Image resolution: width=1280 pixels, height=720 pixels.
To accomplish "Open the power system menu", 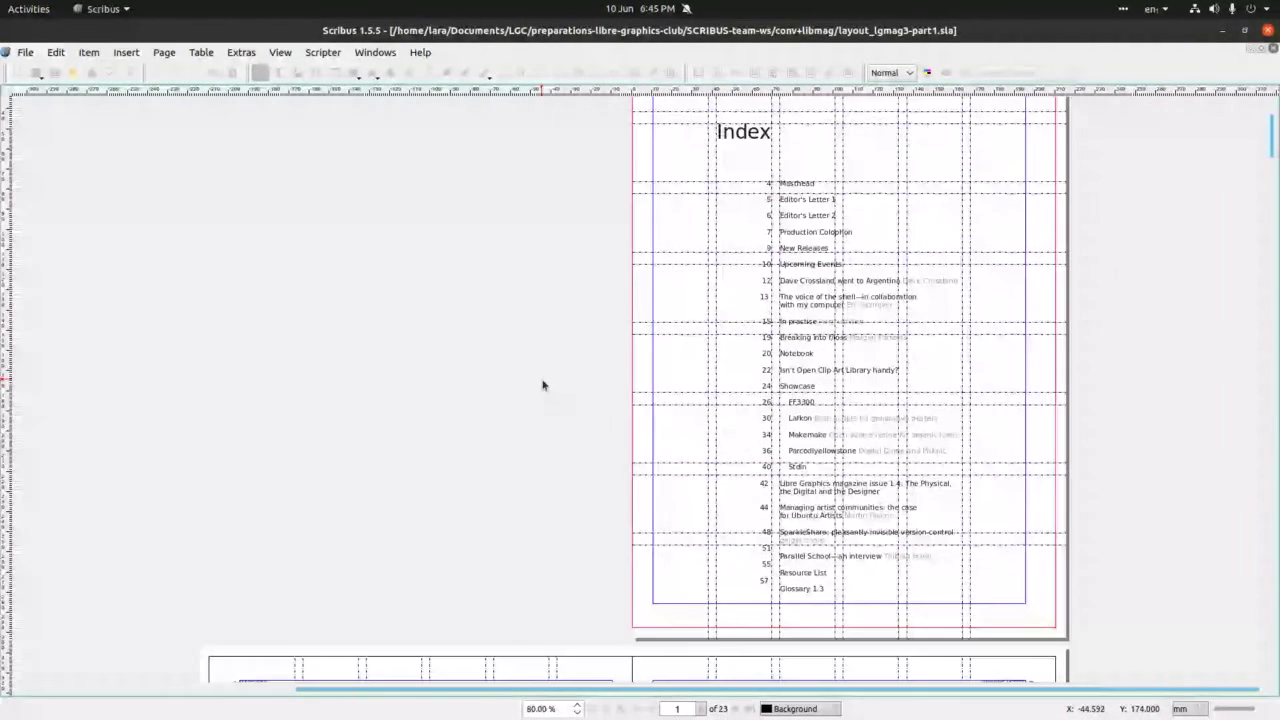I will pos(1256,9).
